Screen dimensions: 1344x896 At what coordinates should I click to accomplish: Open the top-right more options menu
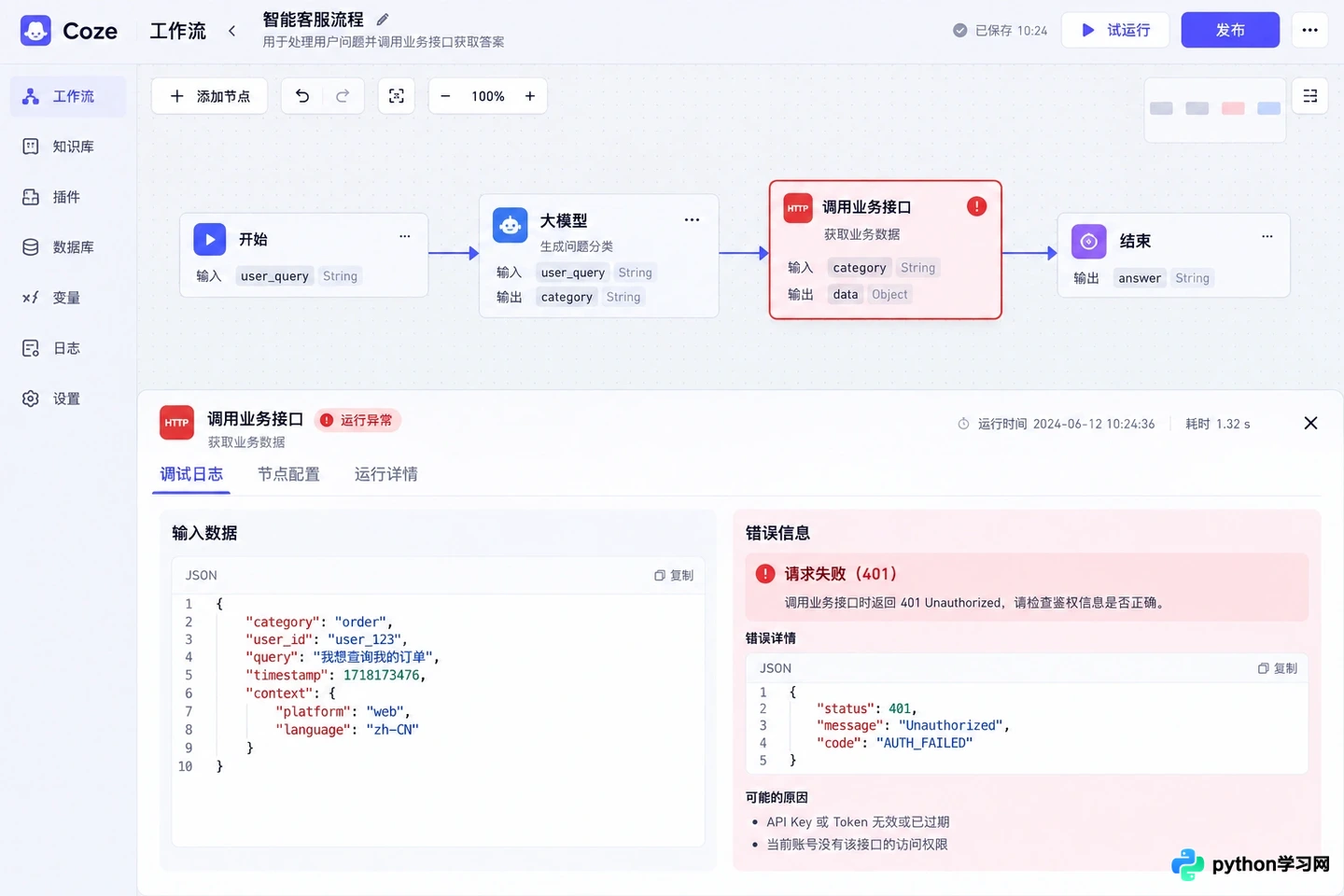1310,30
